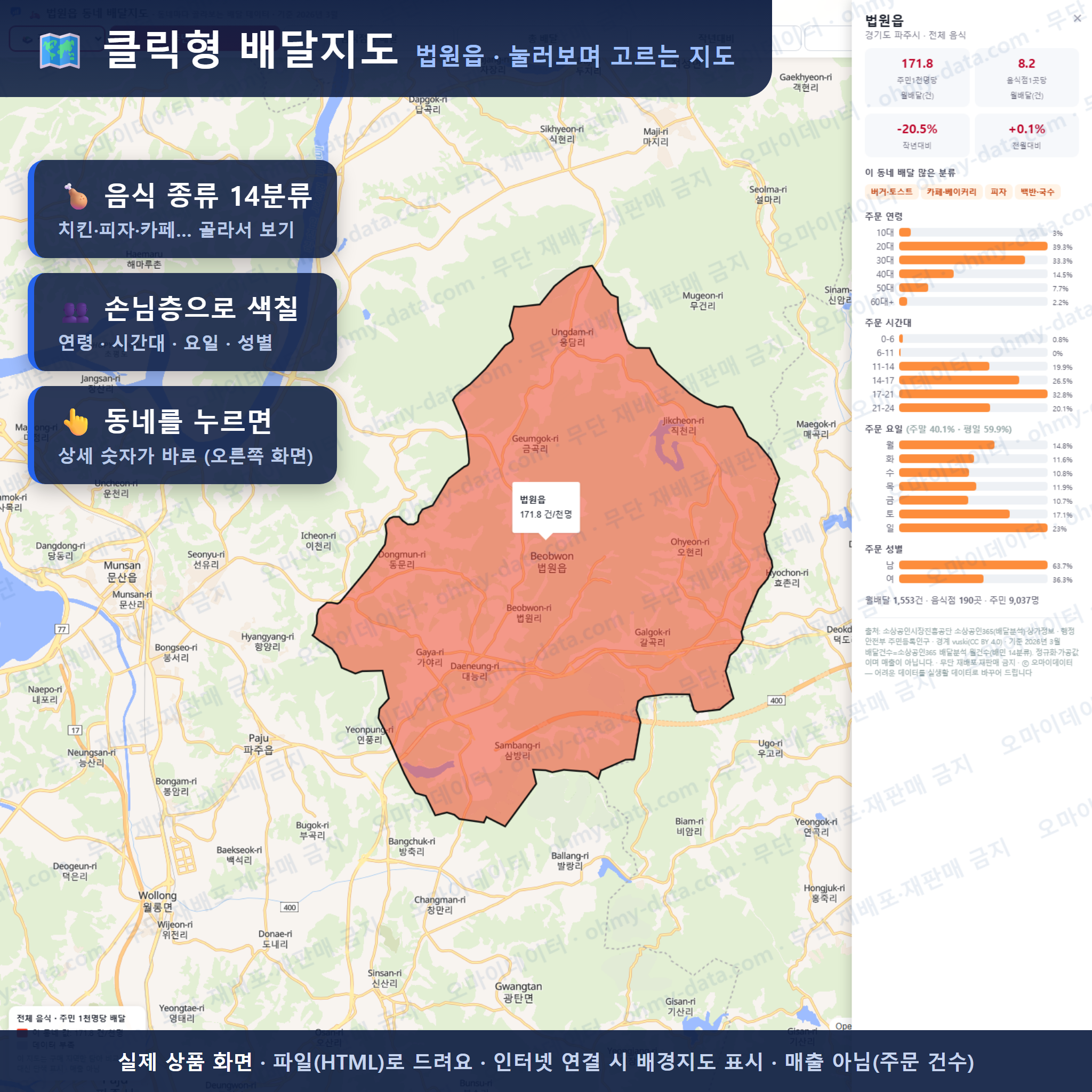The width and height of the screenshot is (1092, 1092).
Task: Click the 법원읍 panel title
Action: tap(884, 20)
